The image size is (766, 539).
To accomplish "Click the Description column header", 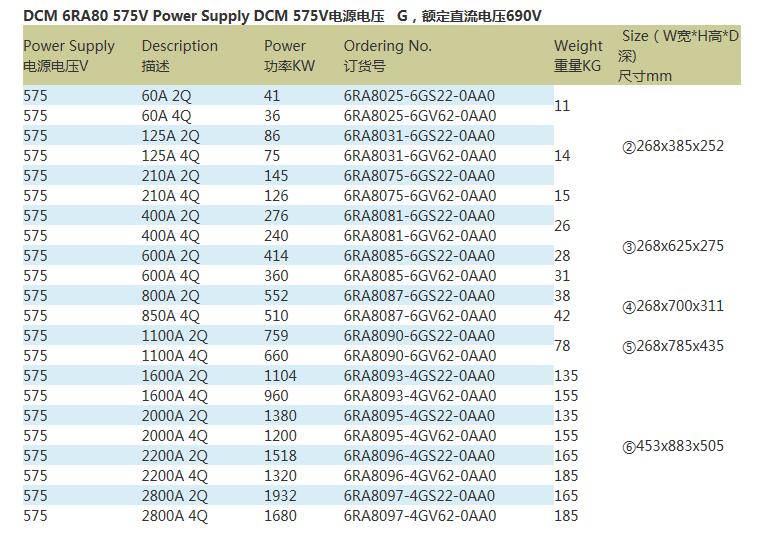I will click(180, 55).
